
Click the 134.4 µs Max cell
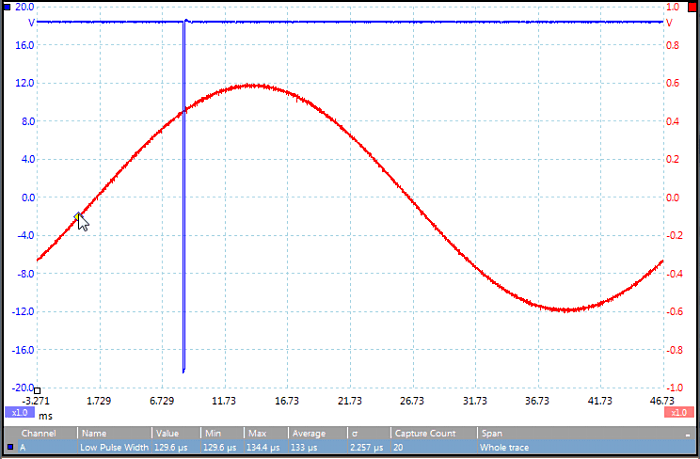pos(263,447)
